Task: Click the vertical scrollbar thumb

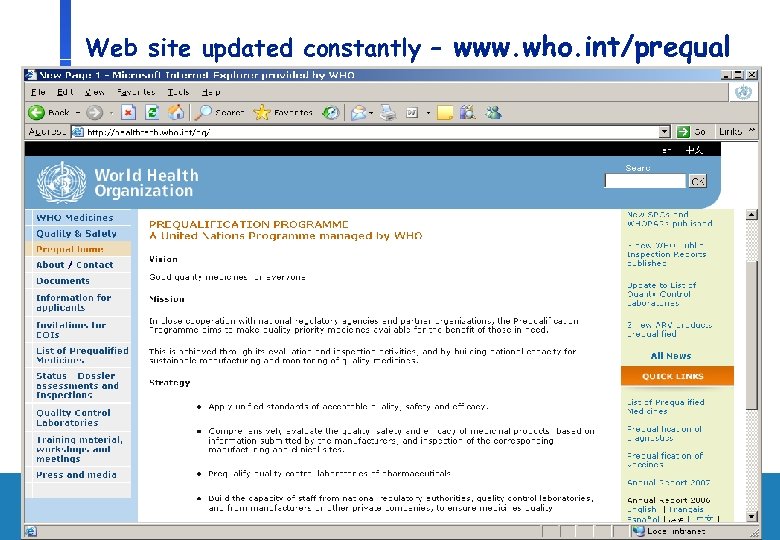Action: [752, 336]
